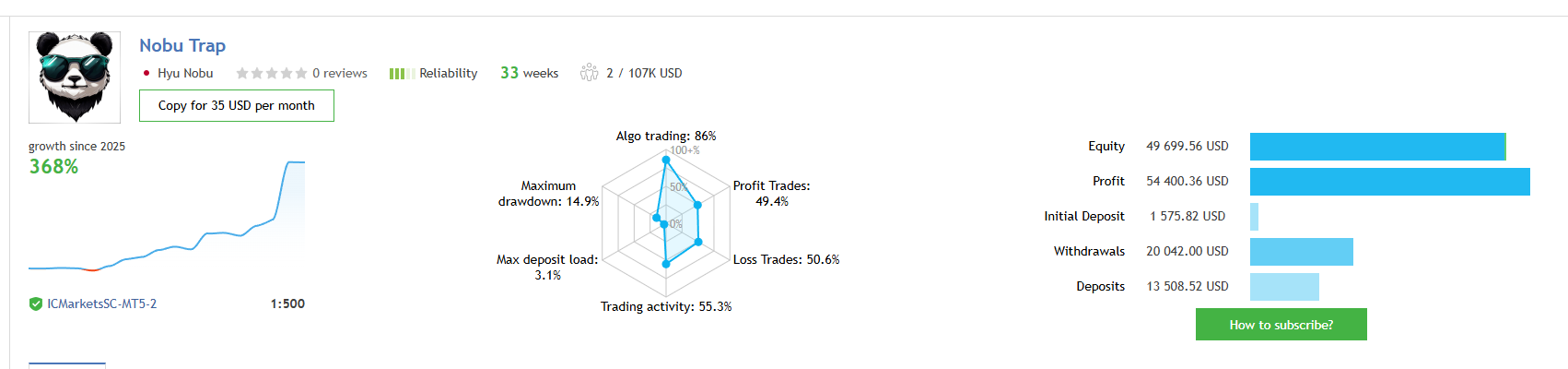Open the ICMarketsSC-MT5-2 broker link

pos(102,304)
